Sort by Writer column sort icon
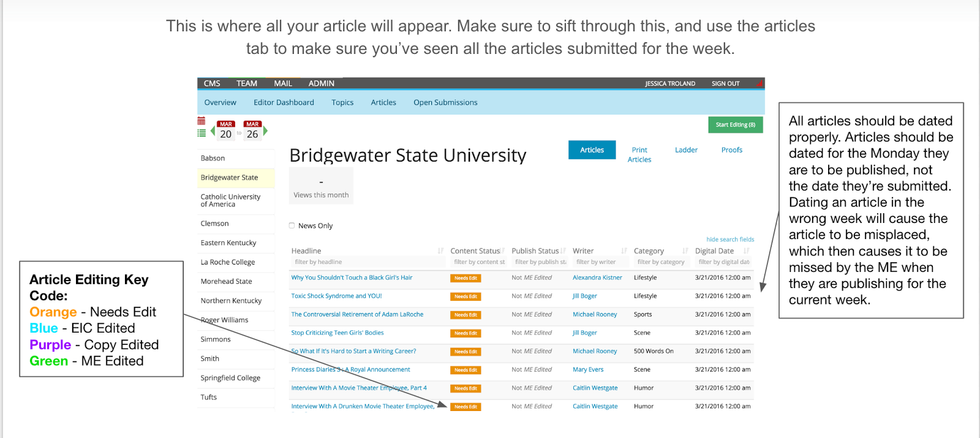Viewport: 980px width, 438px height. pos(624,250)
